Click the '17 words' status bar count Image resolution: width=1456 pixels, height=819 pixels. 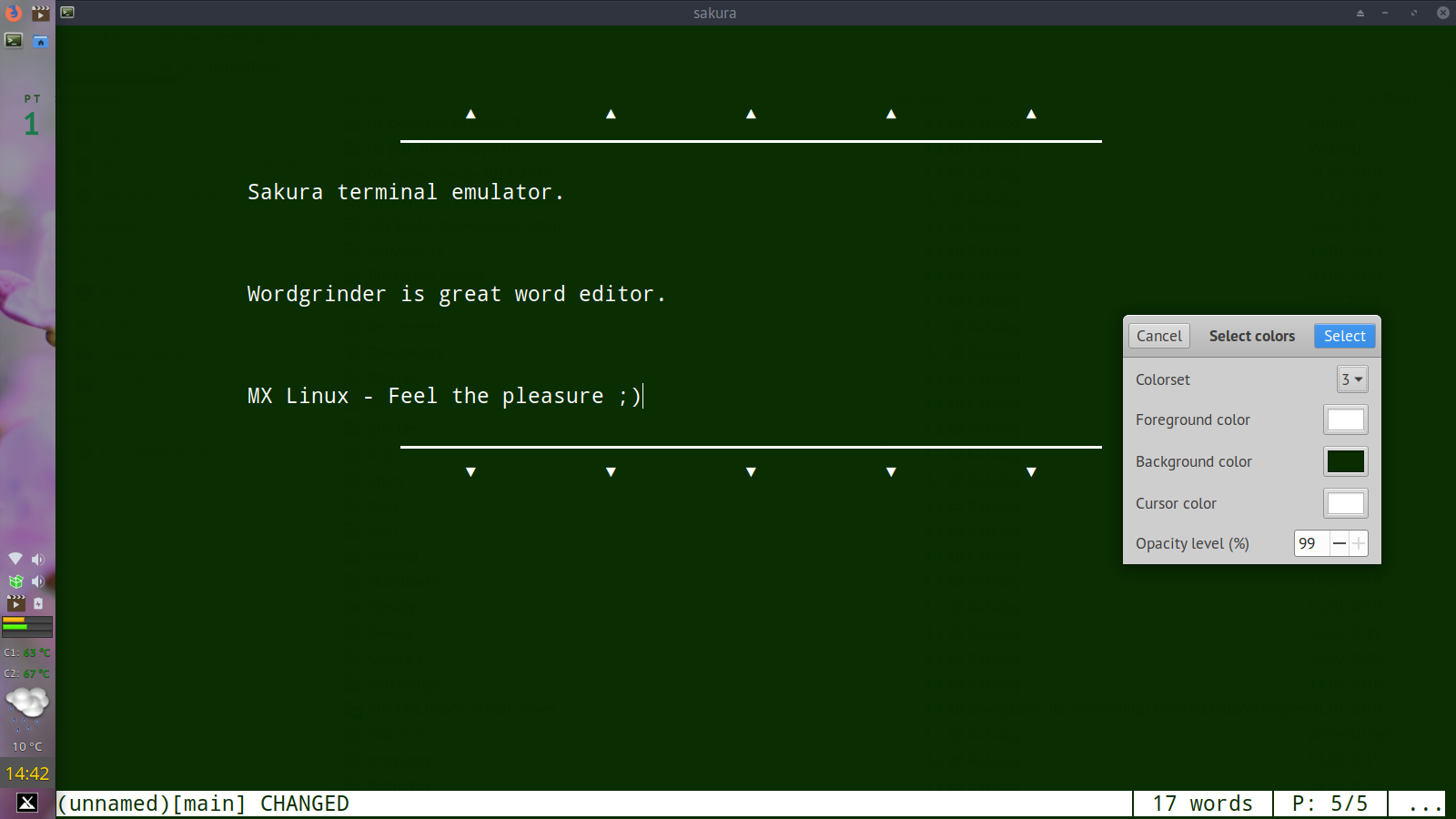pos(1203,804)
